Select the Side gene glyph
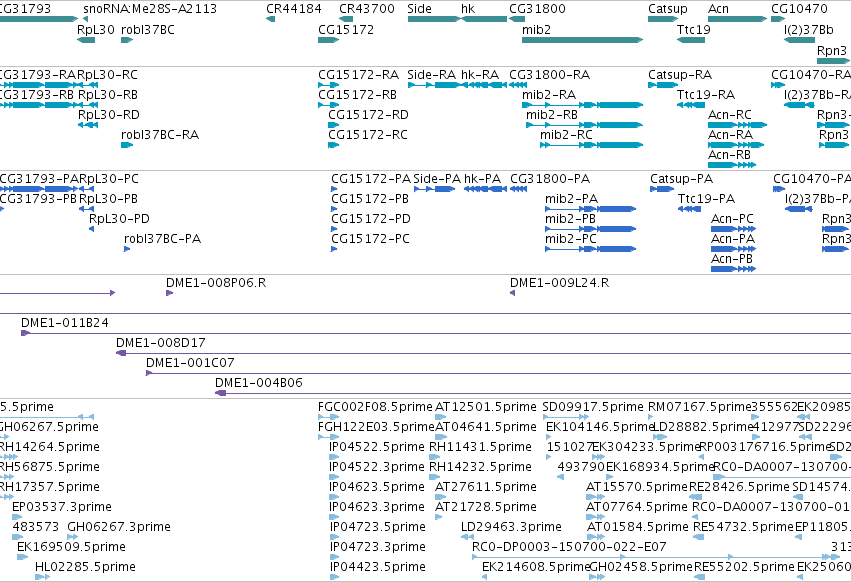851x582 pixels. 434,19
